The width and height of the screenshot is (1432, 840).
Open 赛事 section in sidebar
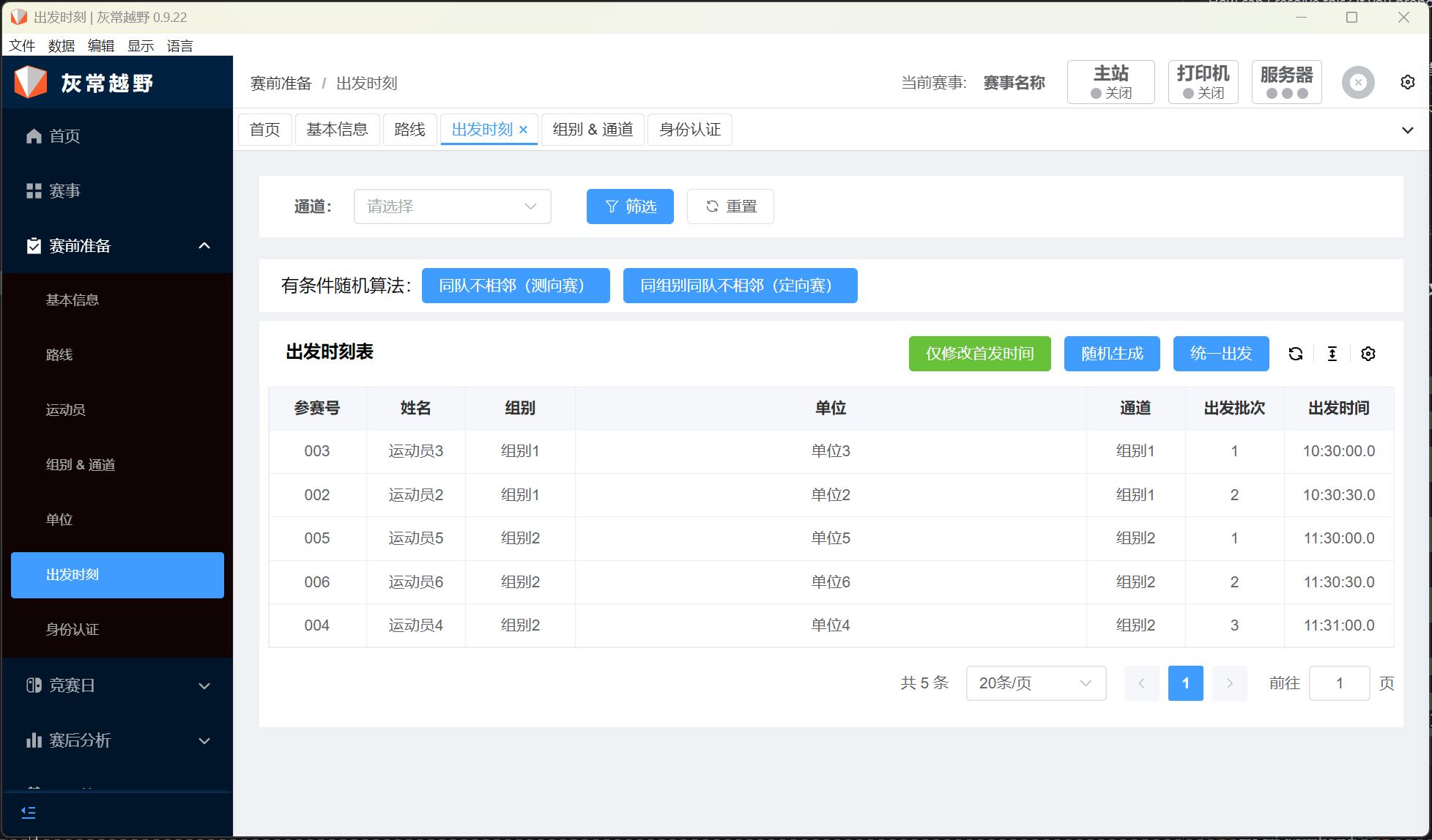point(64,191)
